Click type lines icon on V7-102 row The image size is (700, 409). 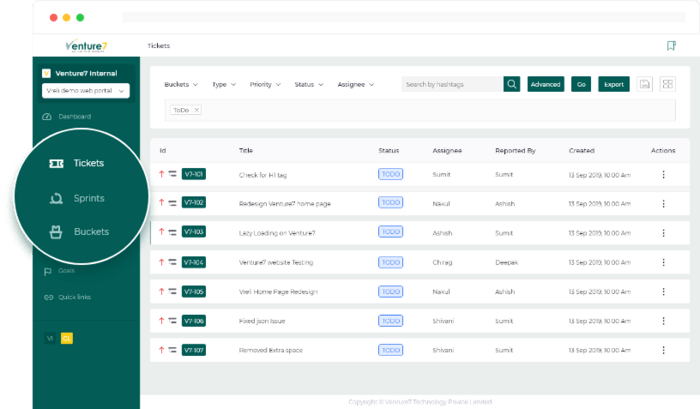(172, 203)
